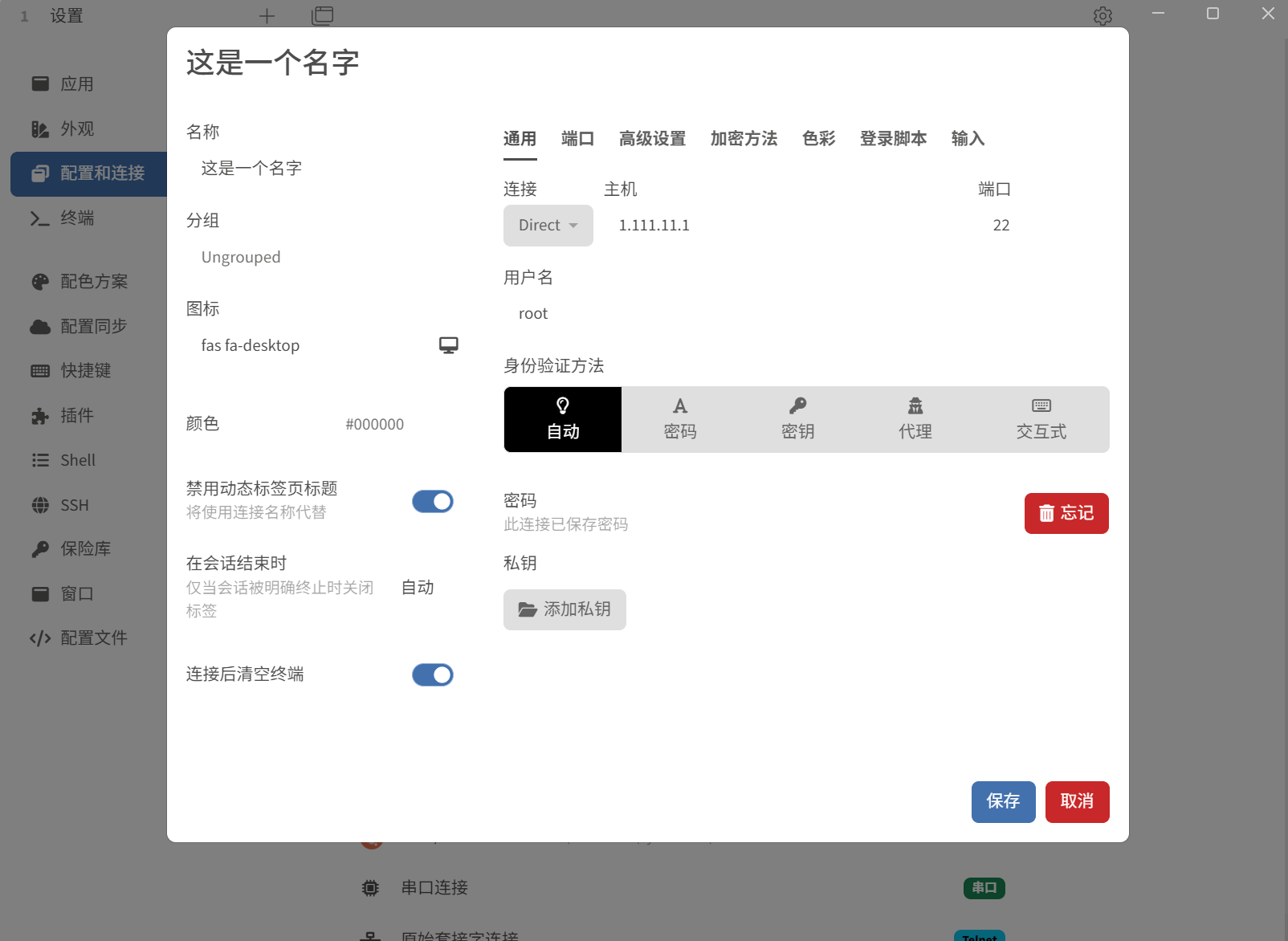Screen dimensions: 1288x941
Task: Toggle 禁用动态标签页标题 switch
Action: (433, 502)
